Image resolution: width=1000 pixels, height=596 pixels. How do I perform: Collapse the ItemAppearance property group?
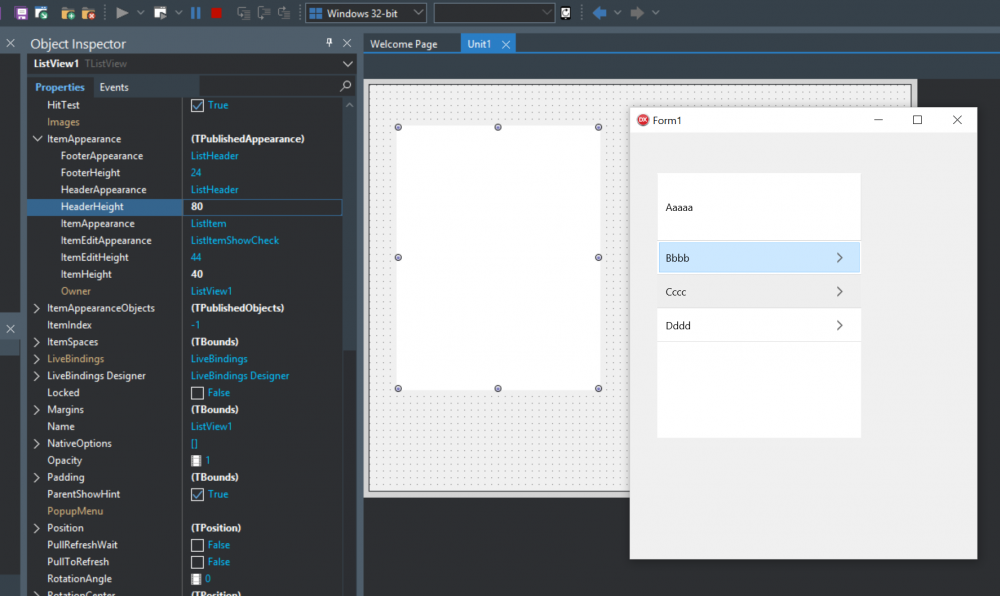coord(37,138)
